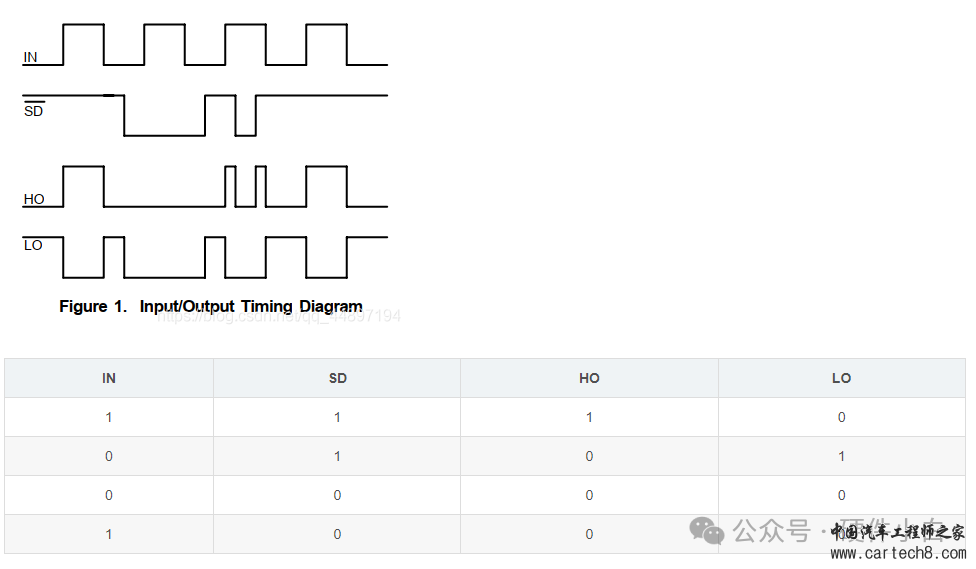Image resolution: width=976 pixels, height=569 pixels.
Task: Click the LO waveform label
Action: coord(33,245)
